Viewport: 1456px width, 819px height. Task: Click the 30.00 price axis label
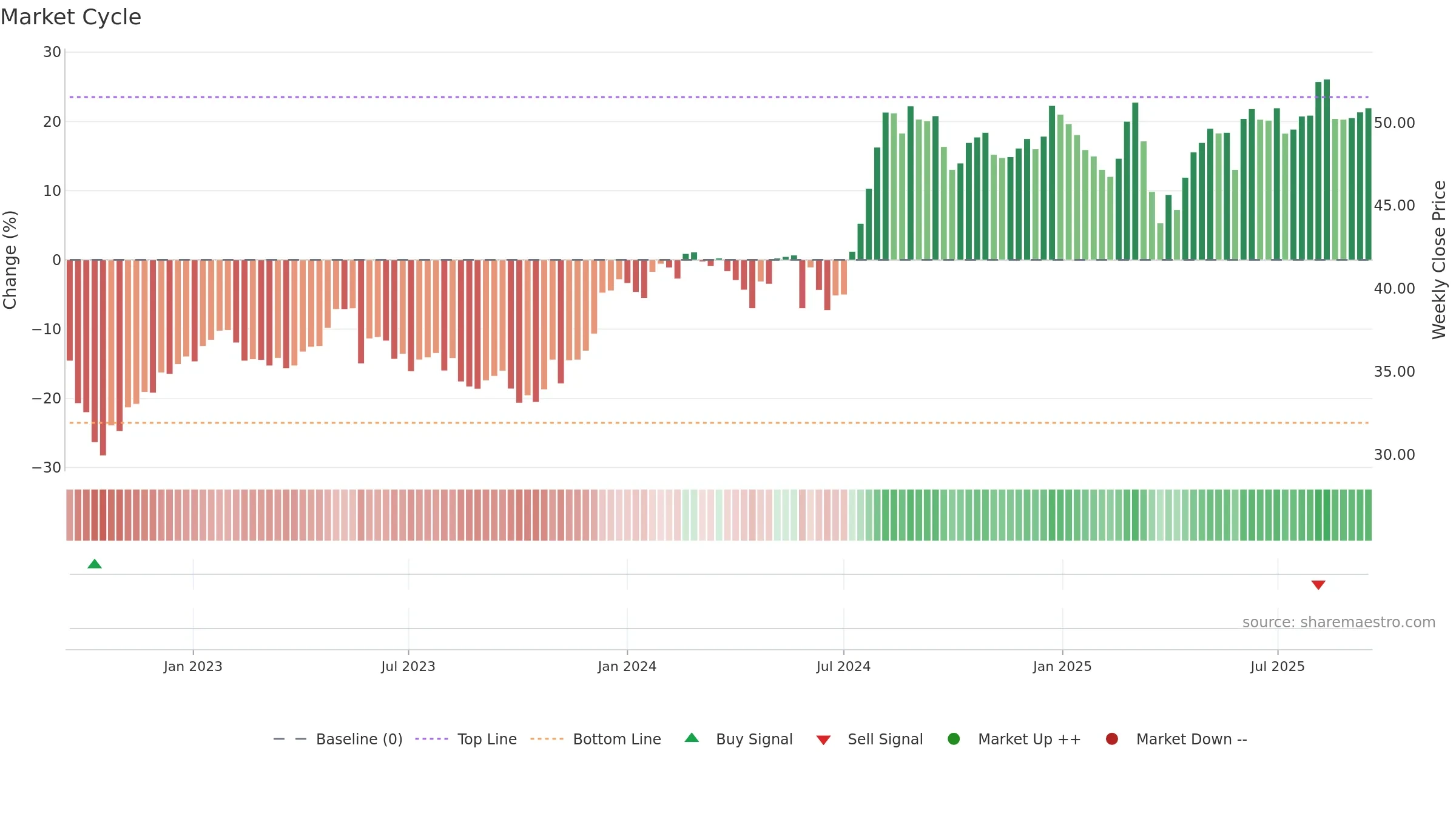click(x=1394, y=455)
